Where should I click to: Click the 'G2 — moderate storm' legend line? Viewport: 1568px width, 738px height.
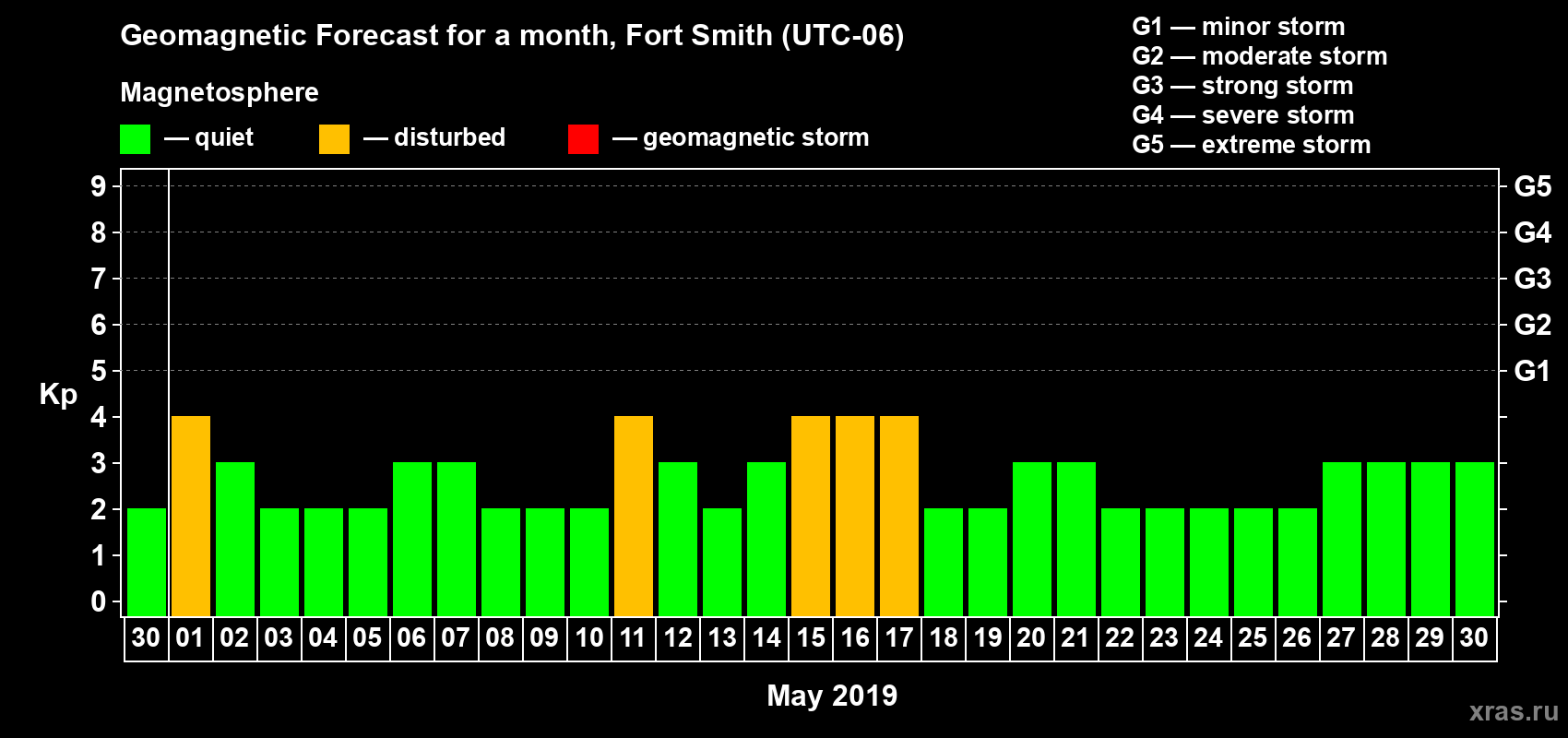(x=1260, y=56)
